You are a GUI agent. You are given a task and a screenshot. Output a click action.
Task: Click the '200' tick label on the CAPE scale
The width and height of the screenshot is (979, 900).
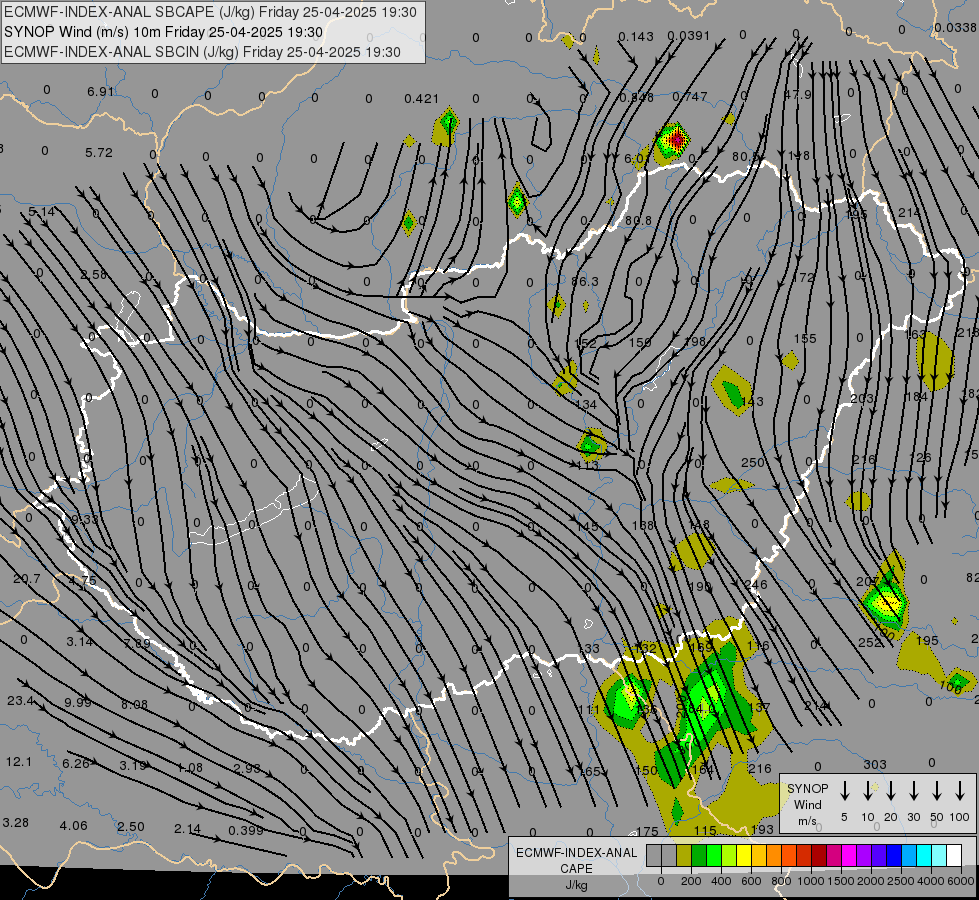(691, 881)
